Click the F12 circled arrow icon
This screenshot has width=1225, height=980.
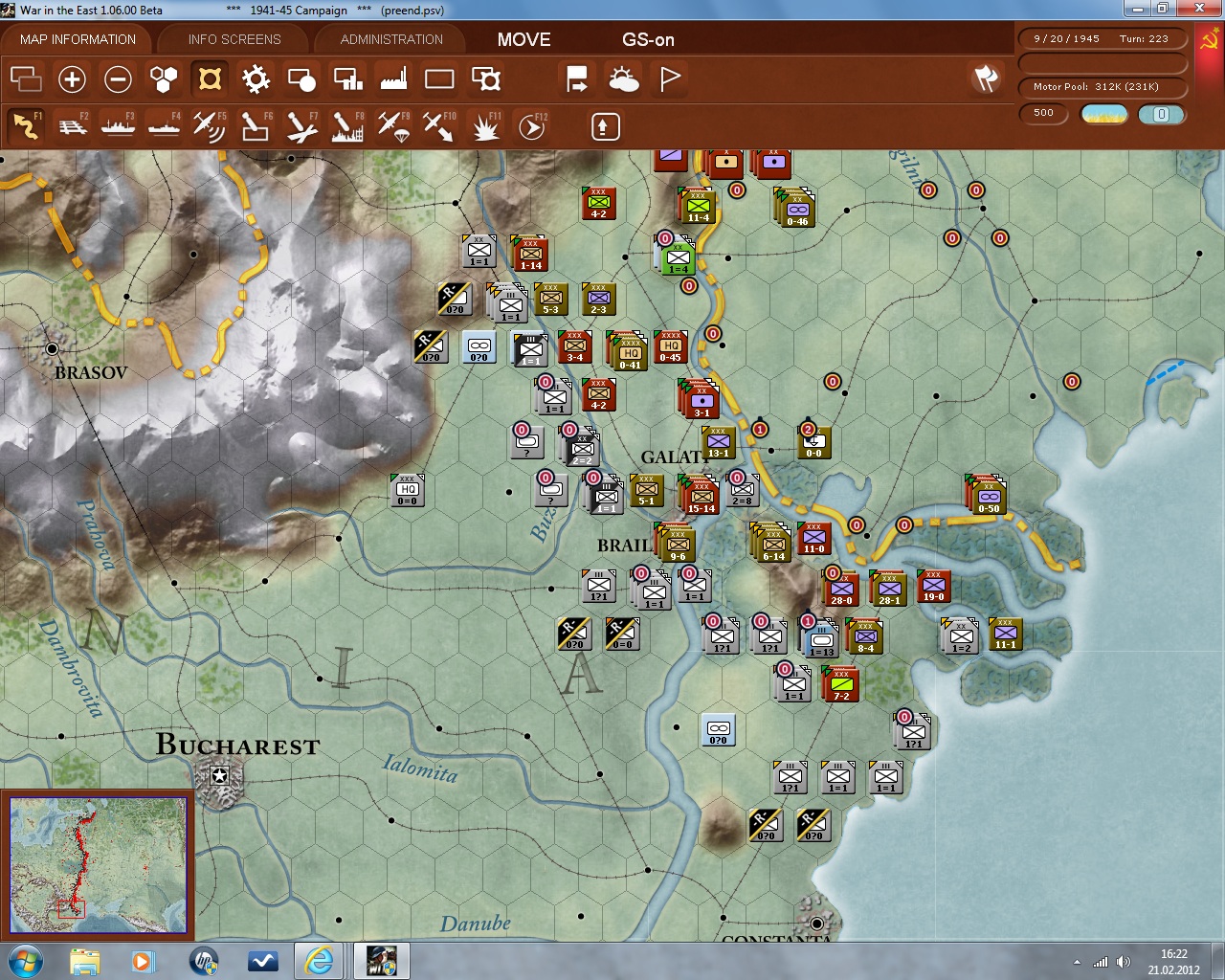[x=532, y=125]
